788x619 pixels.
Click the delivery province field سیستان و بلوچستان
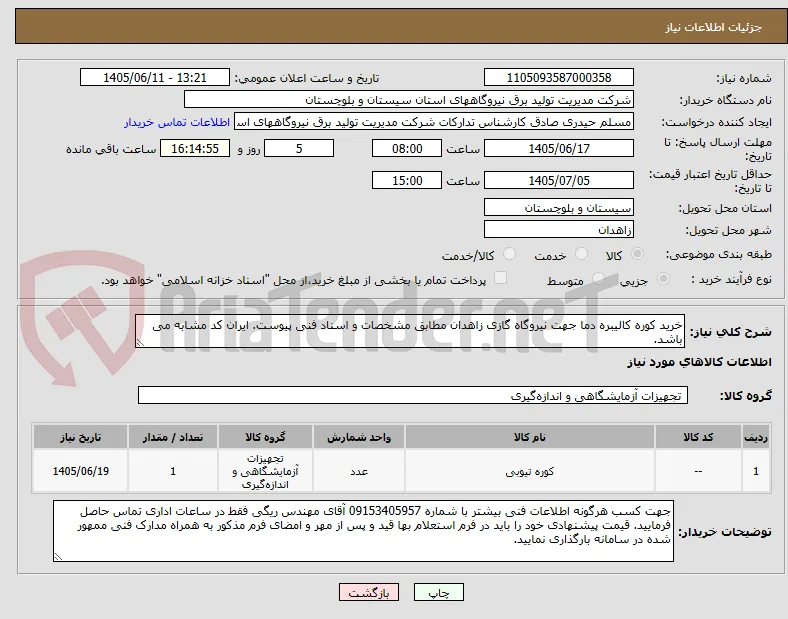(558, 208)
